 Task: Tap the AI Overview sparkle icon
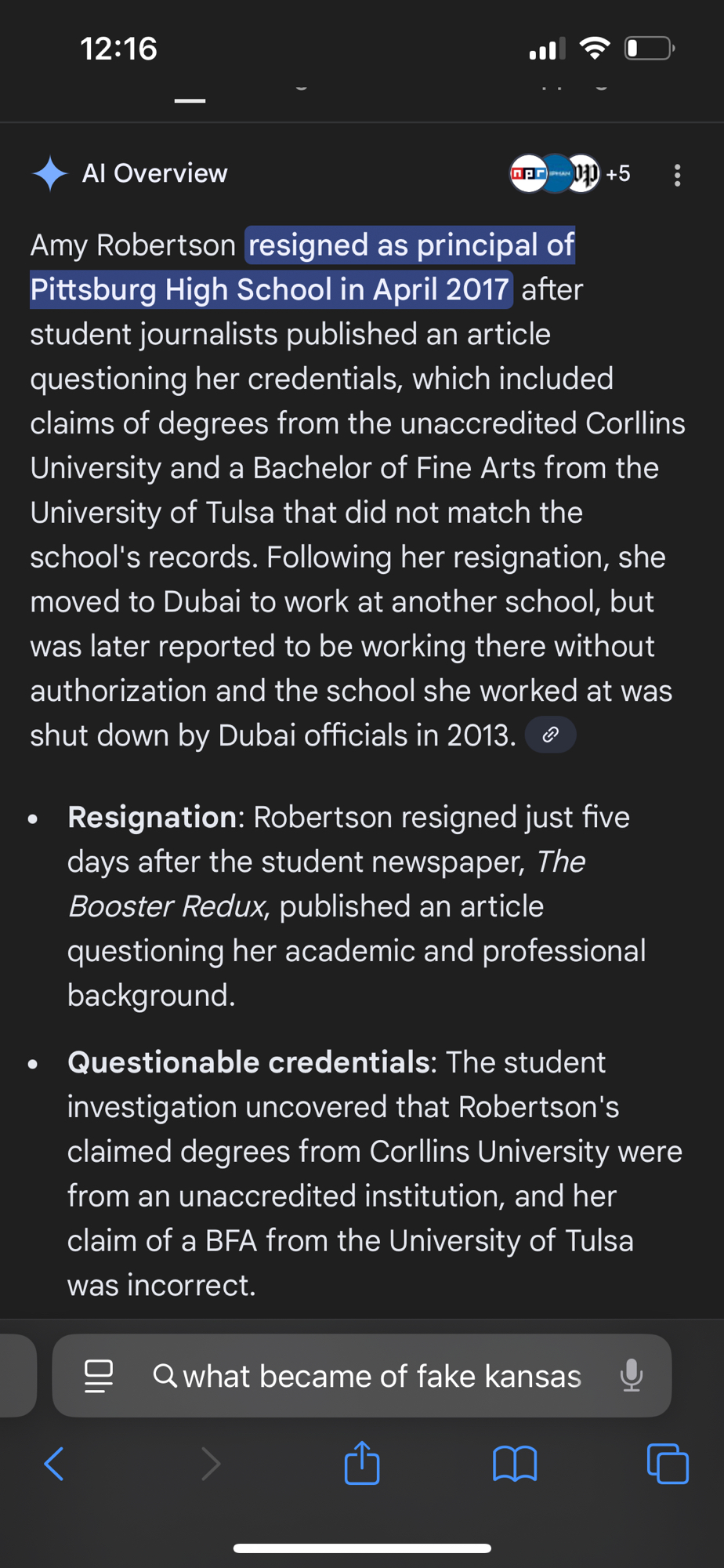(x=49, y=173)
